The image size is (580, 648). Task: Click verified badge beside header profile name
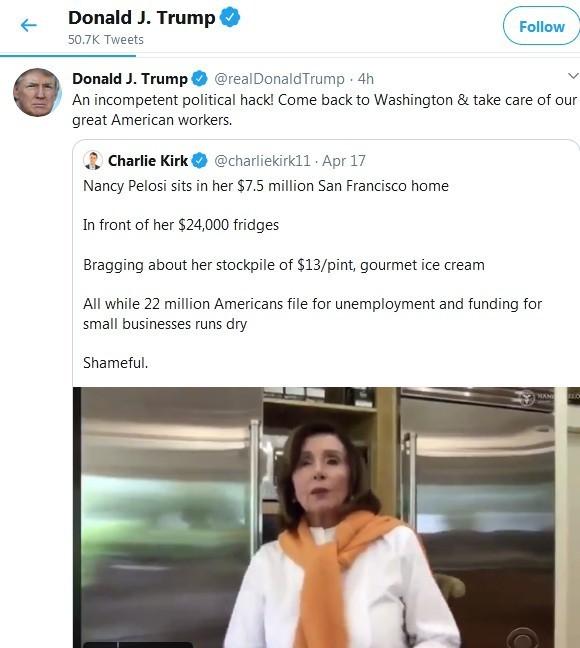pos(229,18)
